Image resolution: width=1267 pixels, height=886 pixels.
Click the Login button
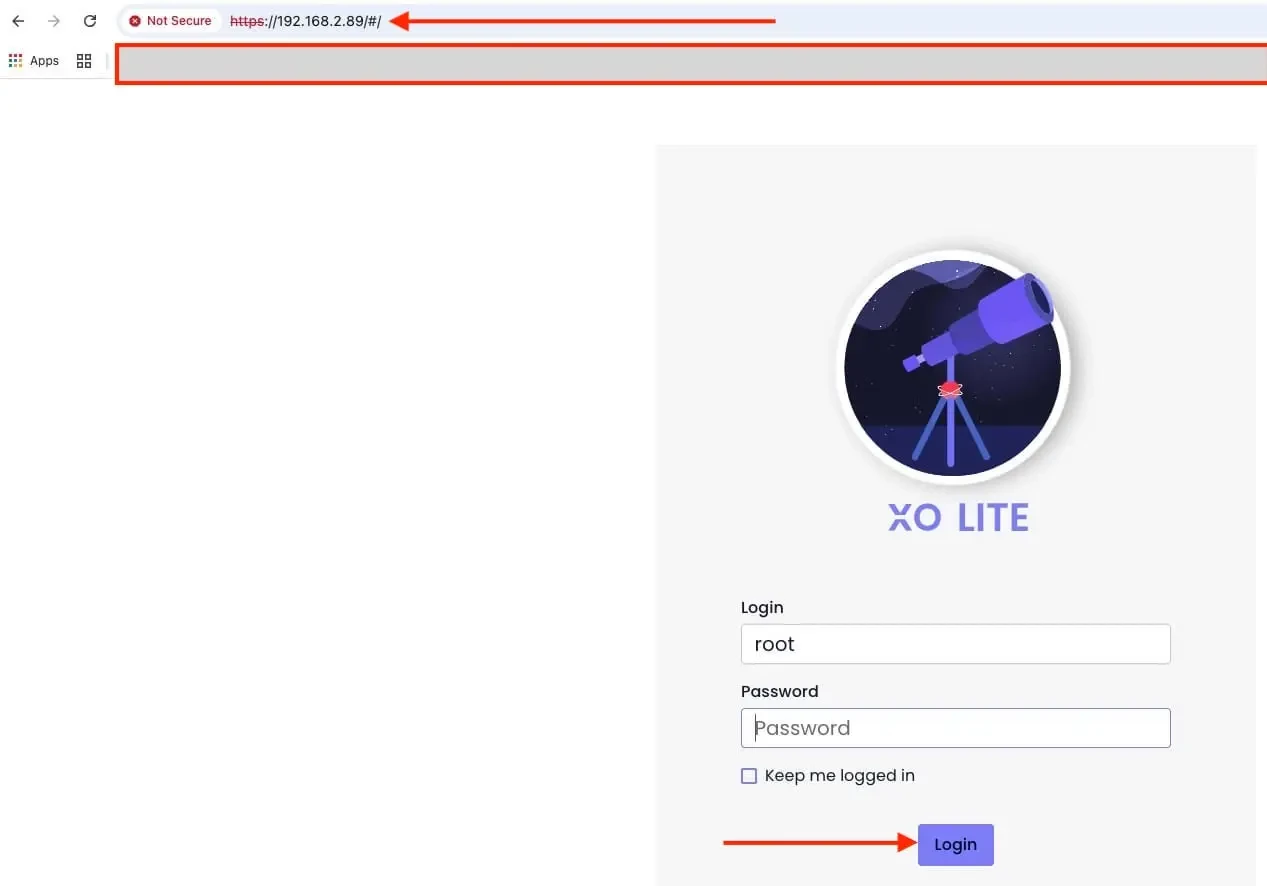pos(956,845)
